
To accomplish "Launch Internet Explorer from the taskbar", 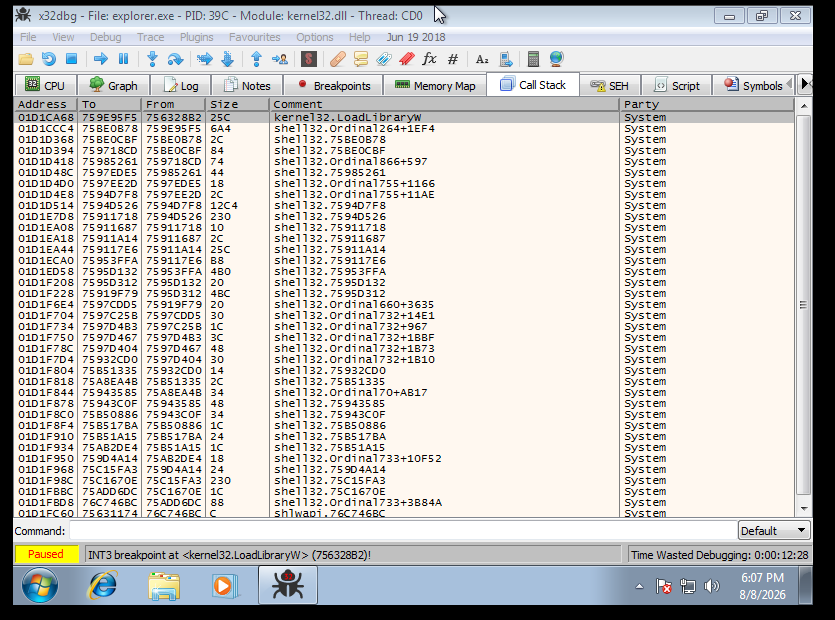I will click(x=103, y=585).
